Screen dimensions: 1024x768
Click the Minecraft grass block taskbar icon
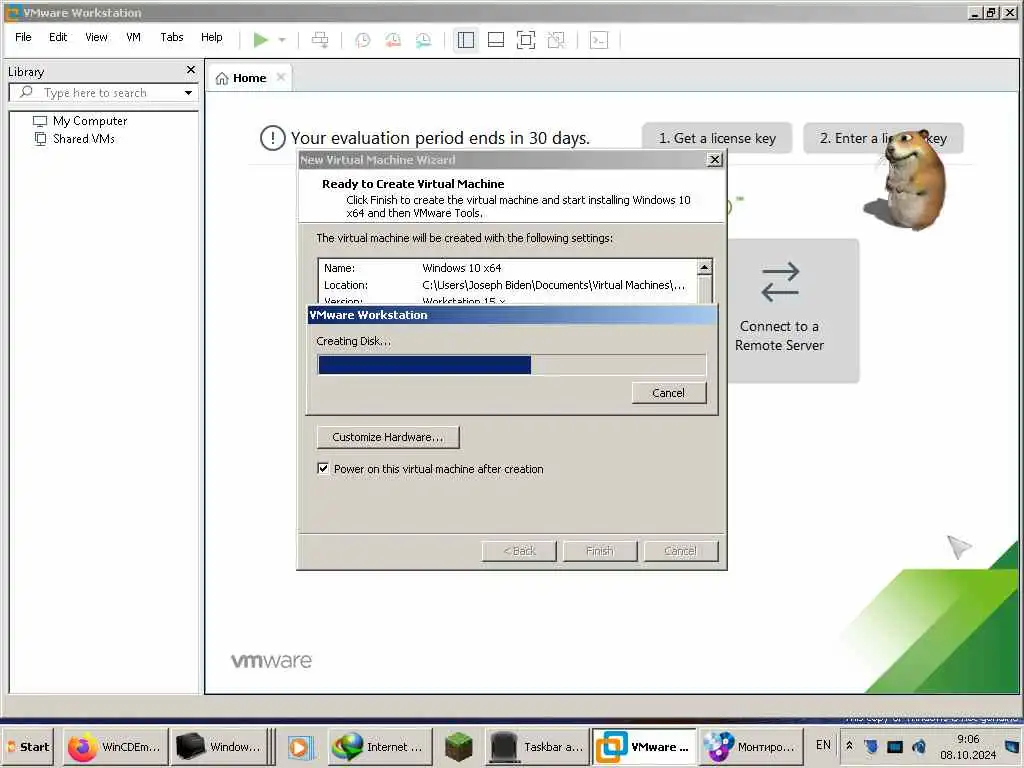tap(459, 747)
